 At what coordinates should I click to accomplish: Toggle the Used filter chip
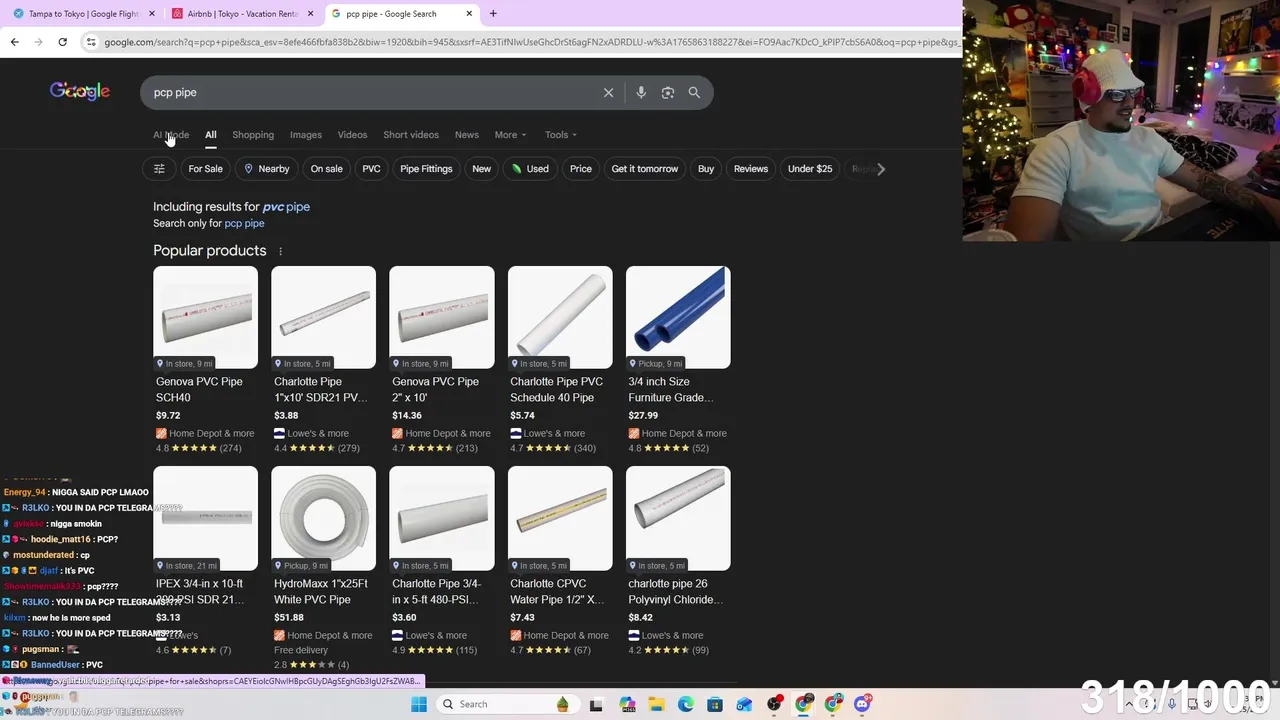coord(530,169)
